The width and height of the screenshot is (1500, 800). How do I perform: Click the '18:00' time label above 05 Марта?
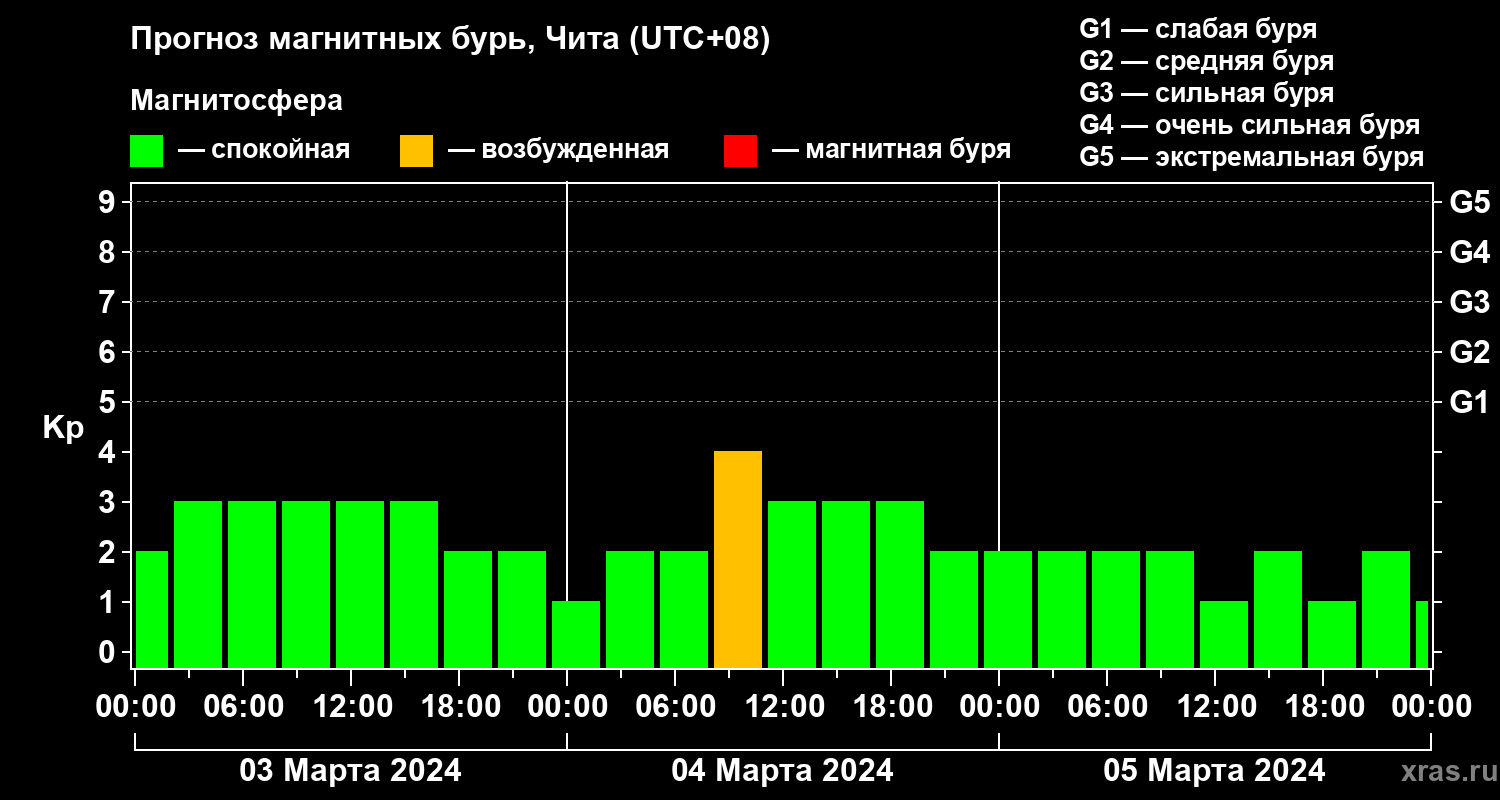pyautogui.click(x=1324, y=706)
